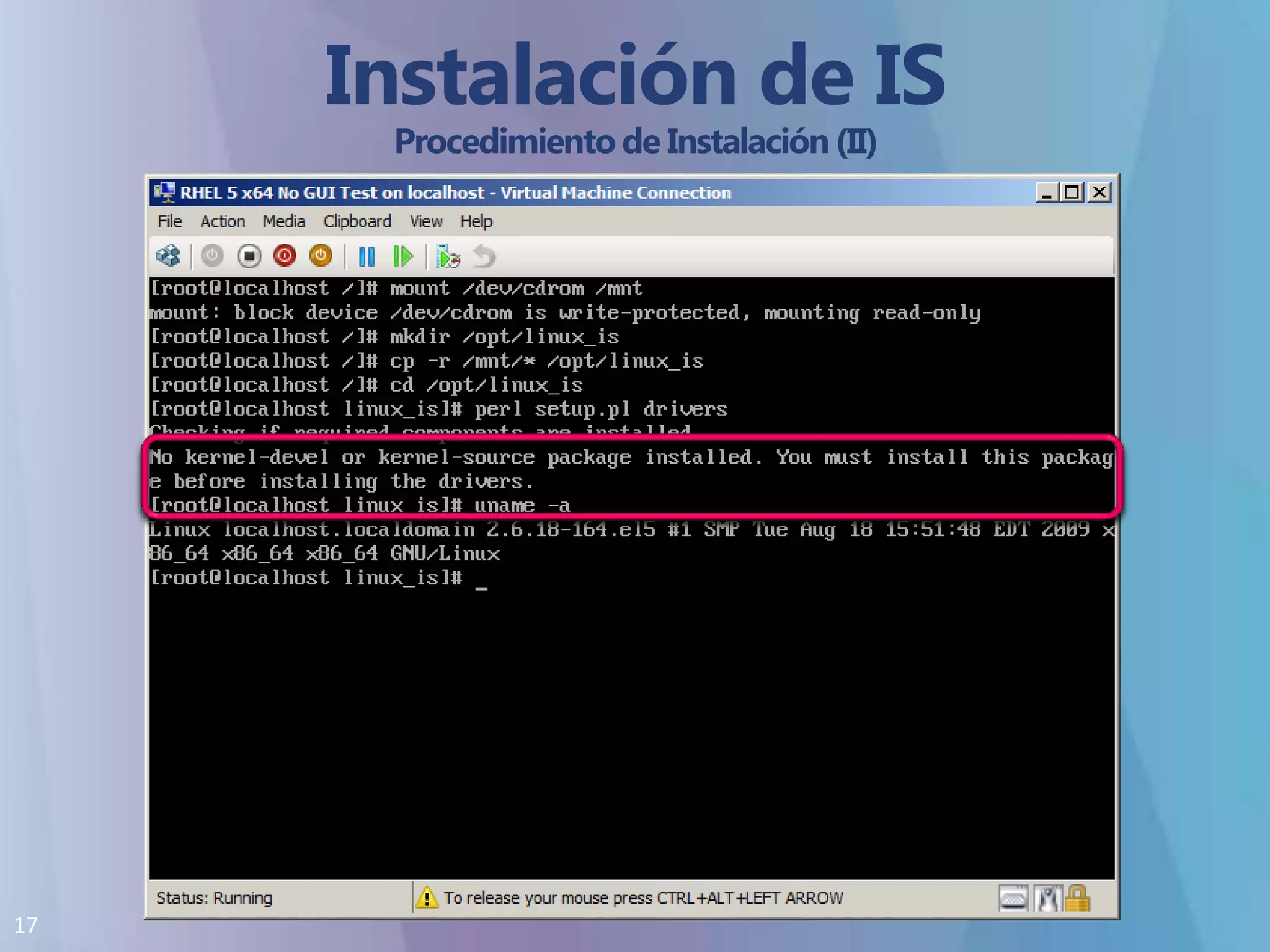The image size is (1270, 952).
Task: Minimize the Virtual Machine Connection window
Action: point(1047,193)
